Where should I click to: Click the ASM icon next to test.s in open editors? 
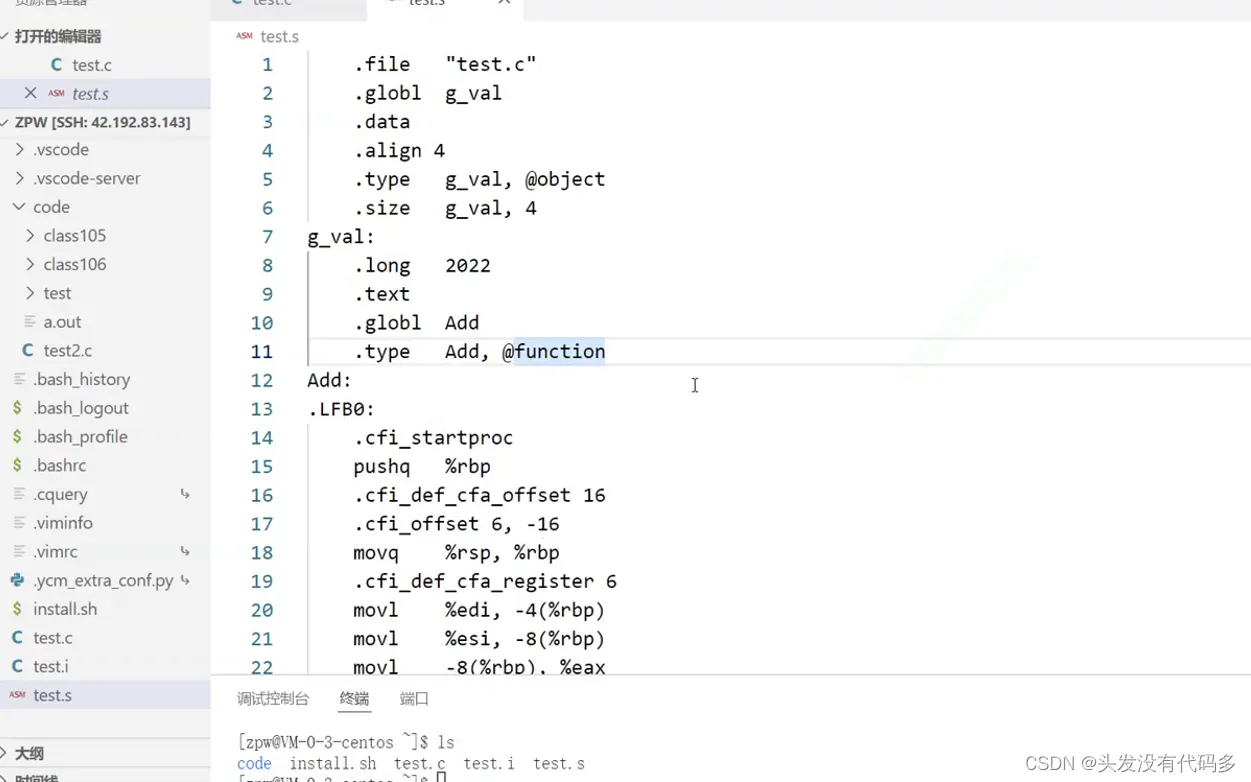(x=56, y=93)
